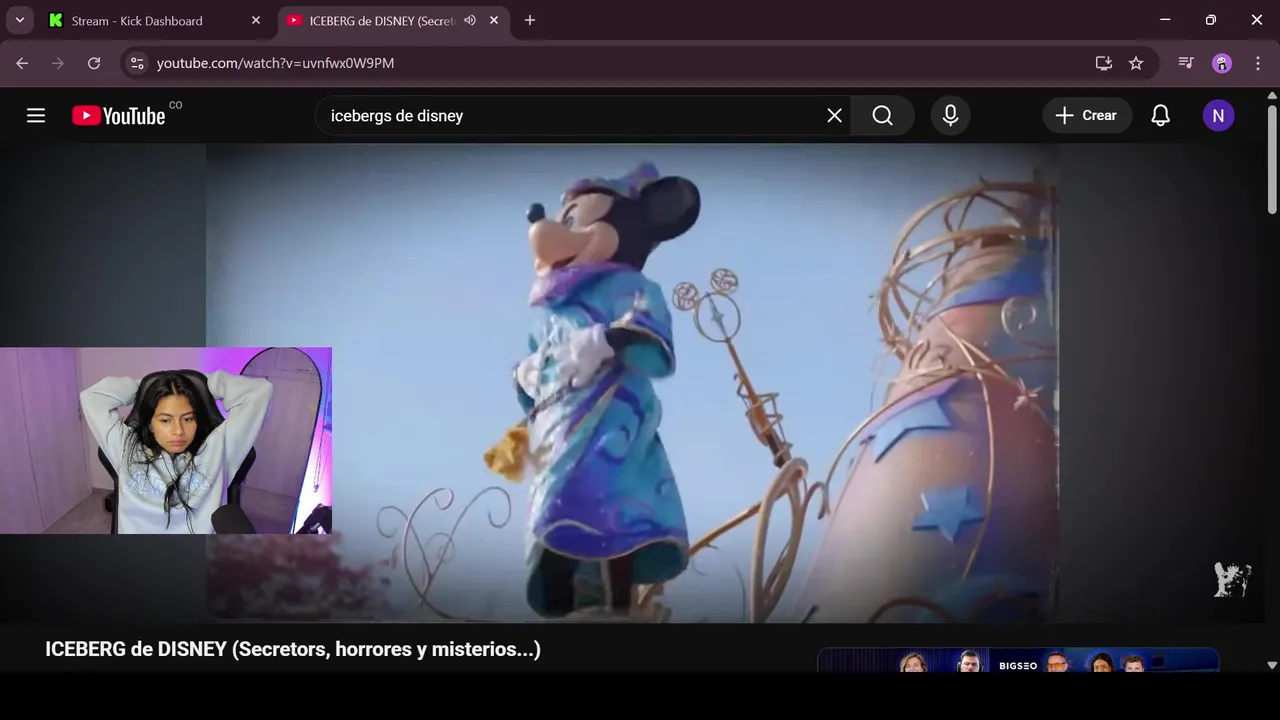Go forward to next page
Screen dimensions: 1280x720
58,63
